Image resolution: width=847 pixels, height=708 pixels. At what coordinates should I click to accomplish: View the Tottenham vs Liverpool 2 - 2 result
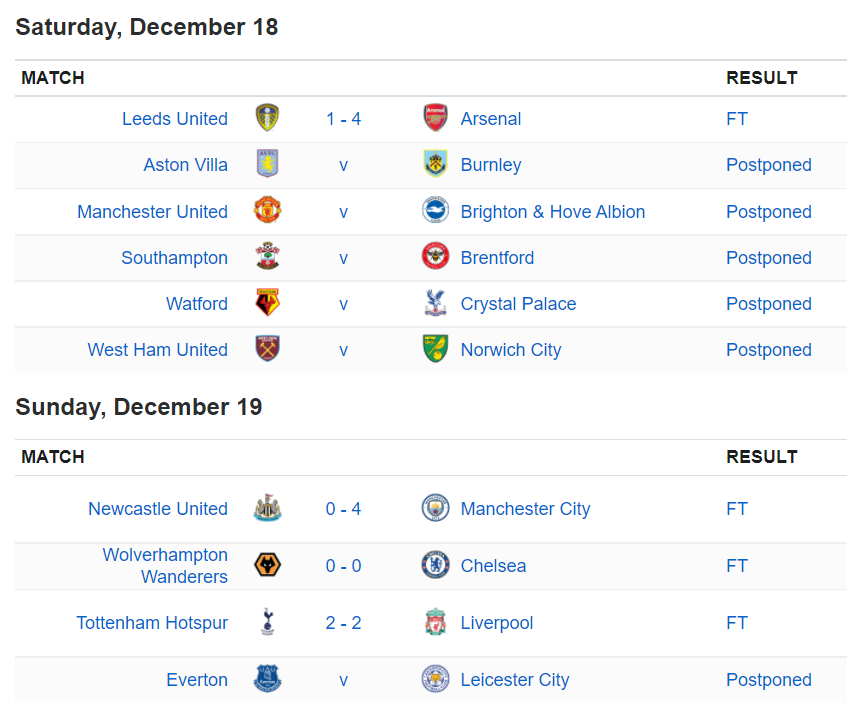344,623
